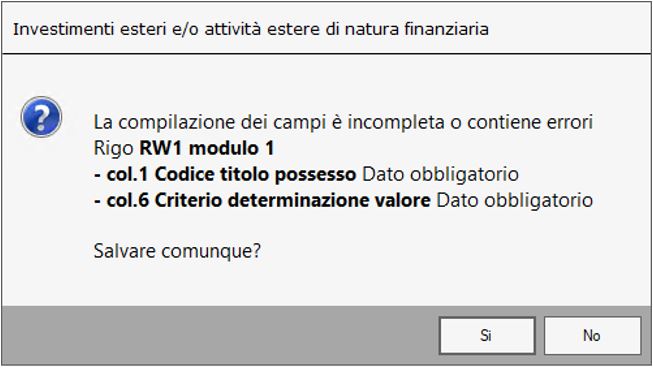Click the gray button bar left of Si
The width and height of the screenshot is (653, 369).
click(220, 336)
